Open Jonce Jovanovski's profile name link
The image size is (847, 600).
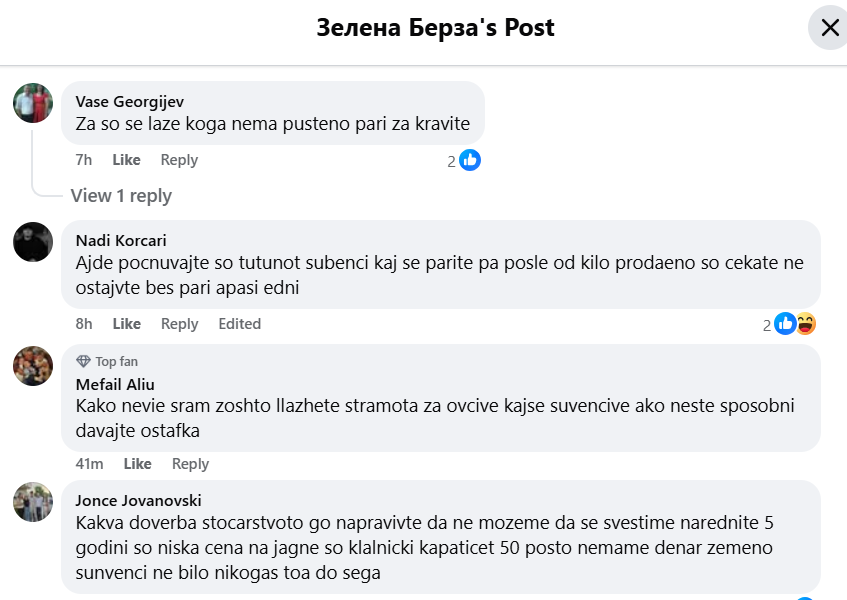pyautogui.click(x=138, y=501)
